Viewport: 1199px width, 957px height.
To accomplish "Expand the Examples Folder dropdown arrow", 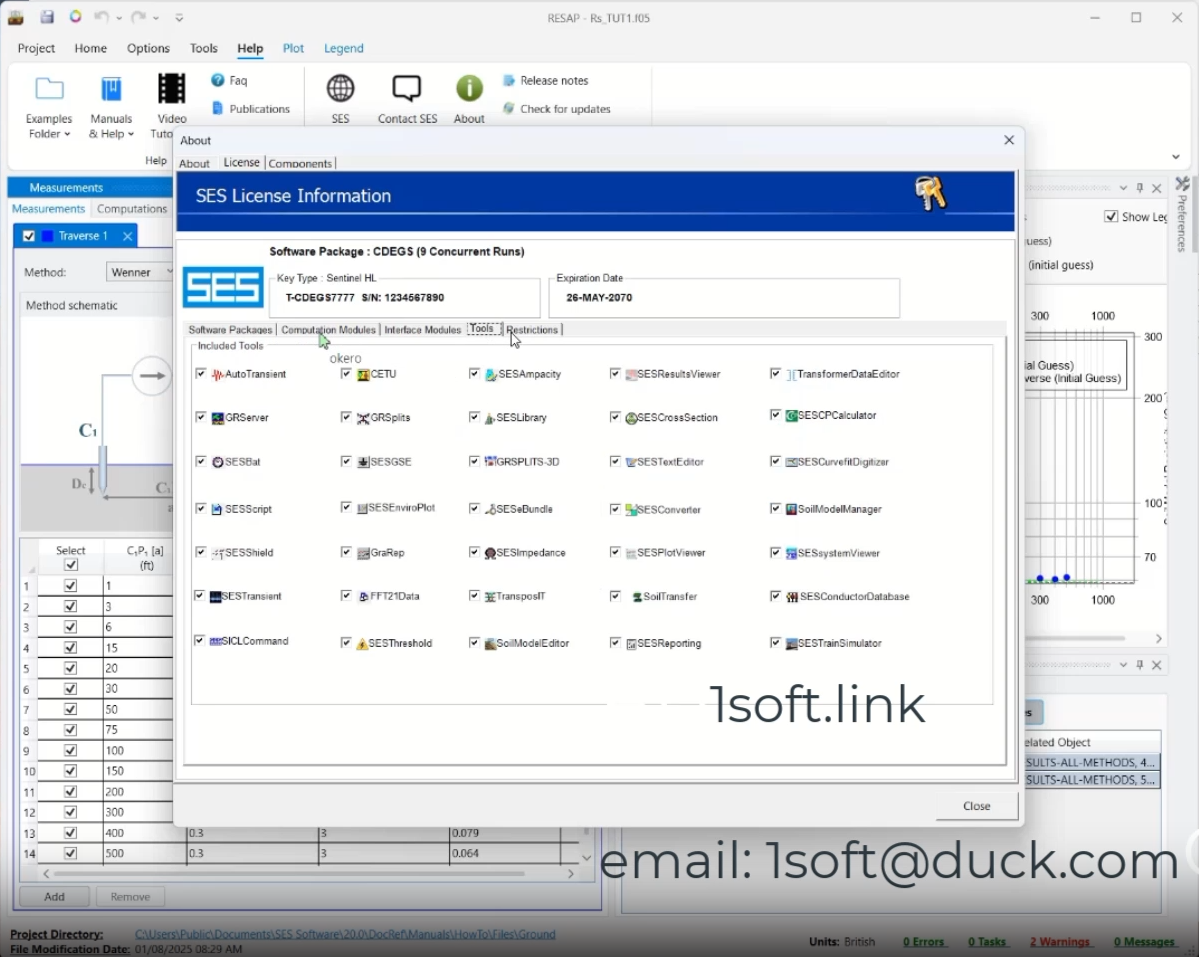I will [67, 135].
